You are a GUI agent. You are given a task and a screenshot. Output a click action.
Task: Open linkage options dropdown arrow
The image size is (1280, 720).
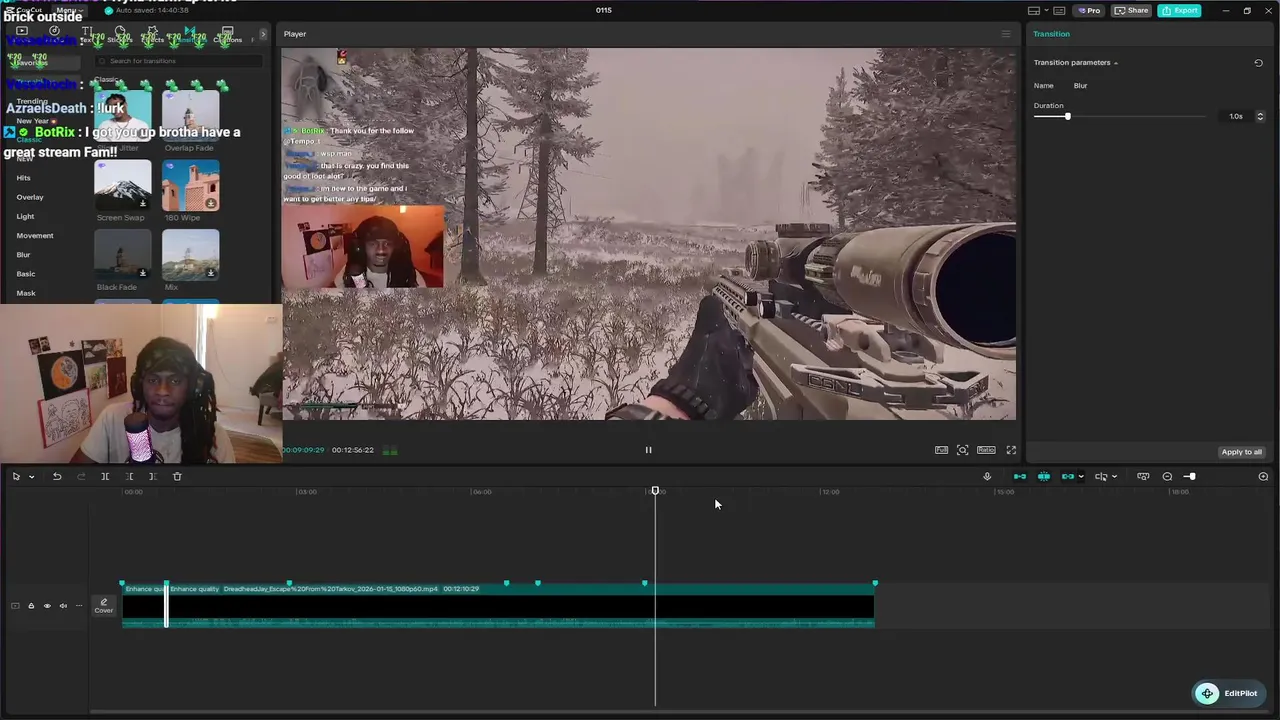[x=1081, y=477]
